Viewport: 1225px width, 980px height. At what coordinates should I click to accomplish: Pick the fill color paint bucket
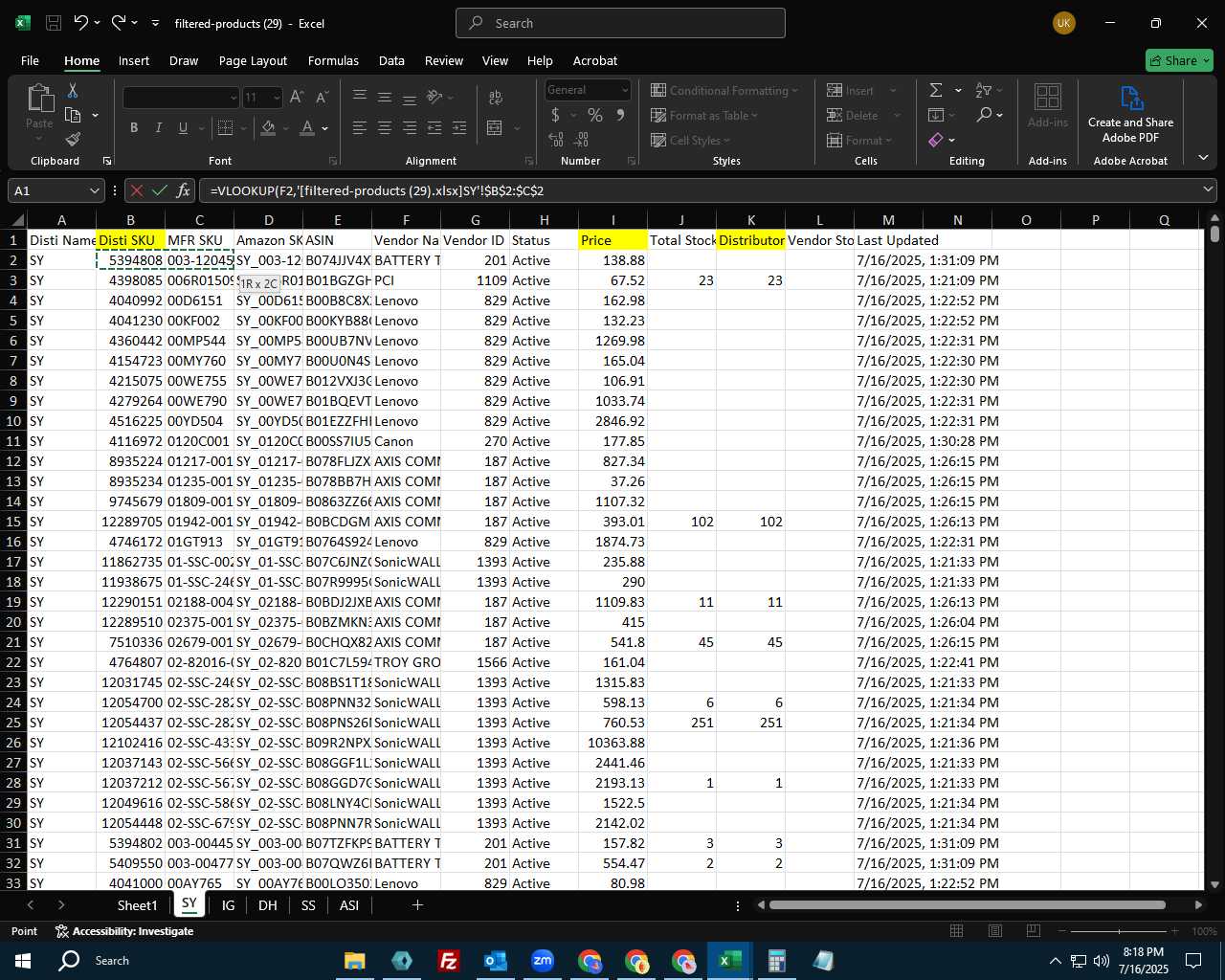coord(269,127)
